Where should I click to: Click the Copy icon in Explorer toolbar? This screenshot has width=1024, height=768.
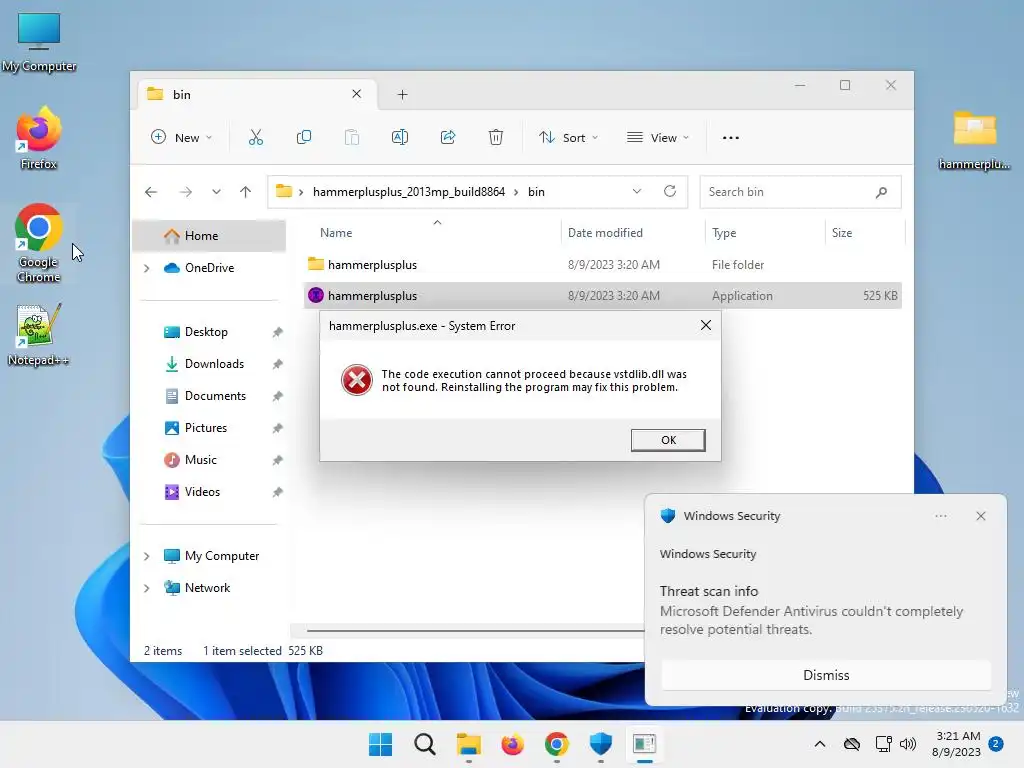coord(304,137)
